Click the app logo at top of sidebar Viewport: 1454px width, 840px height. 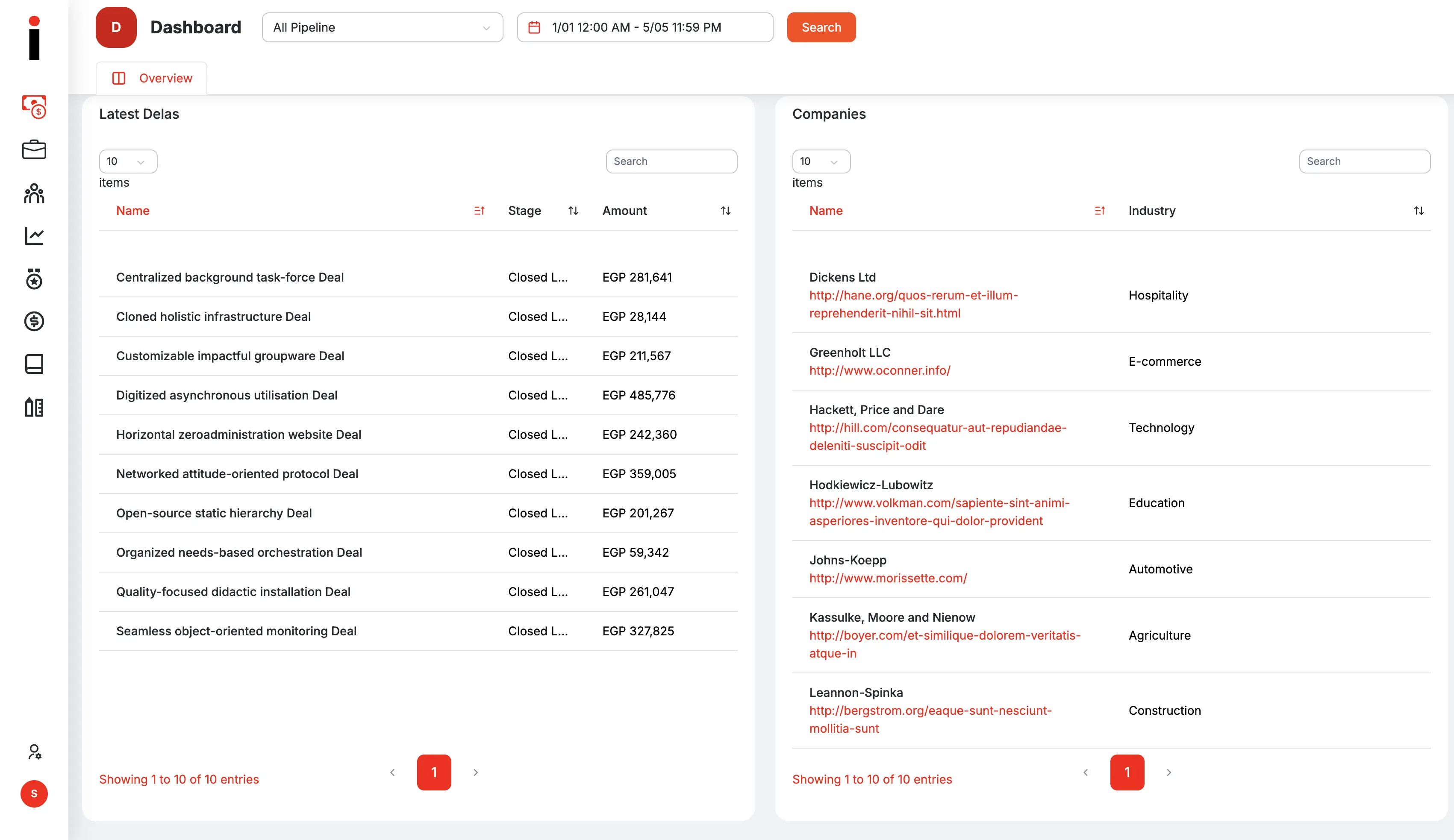(x=34, y=38)
